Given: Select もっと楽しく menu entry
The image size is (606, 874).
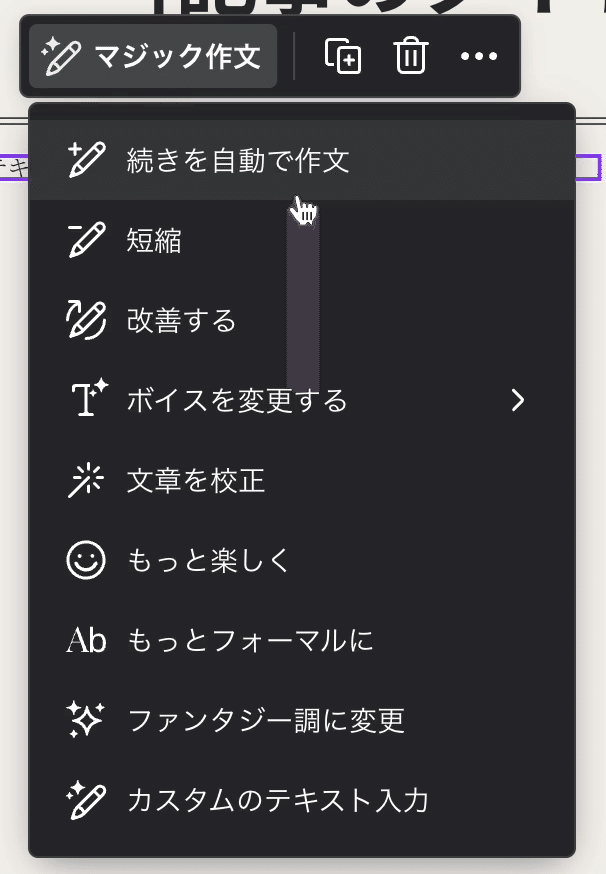Looking at the screenshot, I should click(208, 560).
